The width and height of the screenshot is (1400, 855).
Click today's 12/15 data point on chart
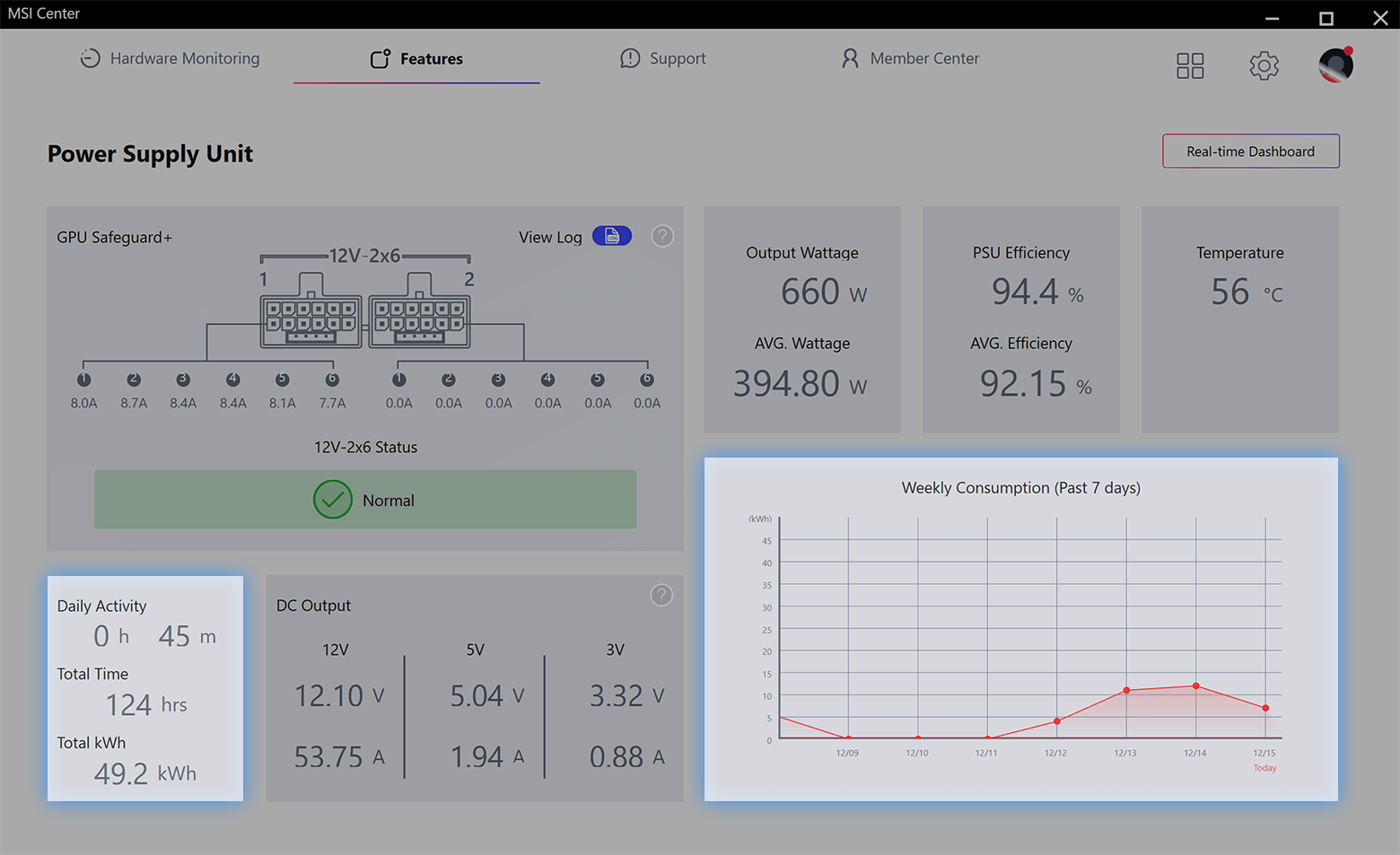tap(1265, 708)
